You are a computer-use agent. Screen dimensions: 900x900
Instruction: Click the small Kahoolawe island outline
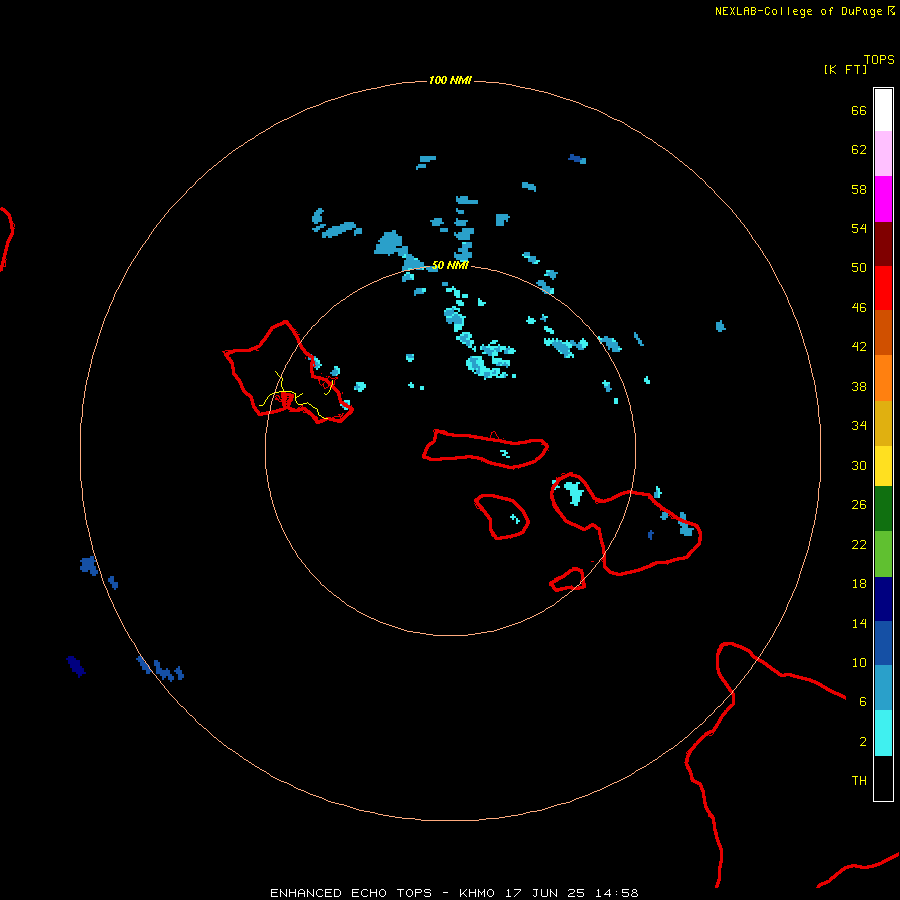(x=568, y=580)
